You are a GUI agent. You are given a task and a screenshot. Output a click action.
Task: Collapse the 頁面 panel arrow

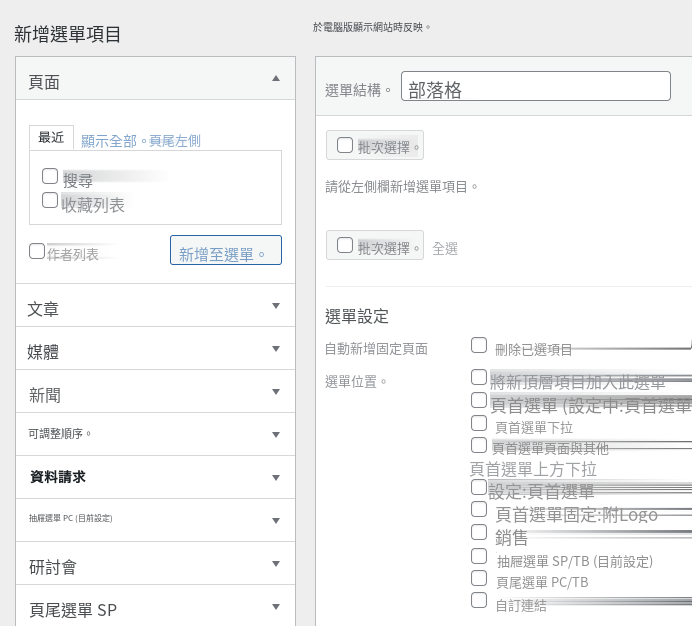(x=276, y=79)
